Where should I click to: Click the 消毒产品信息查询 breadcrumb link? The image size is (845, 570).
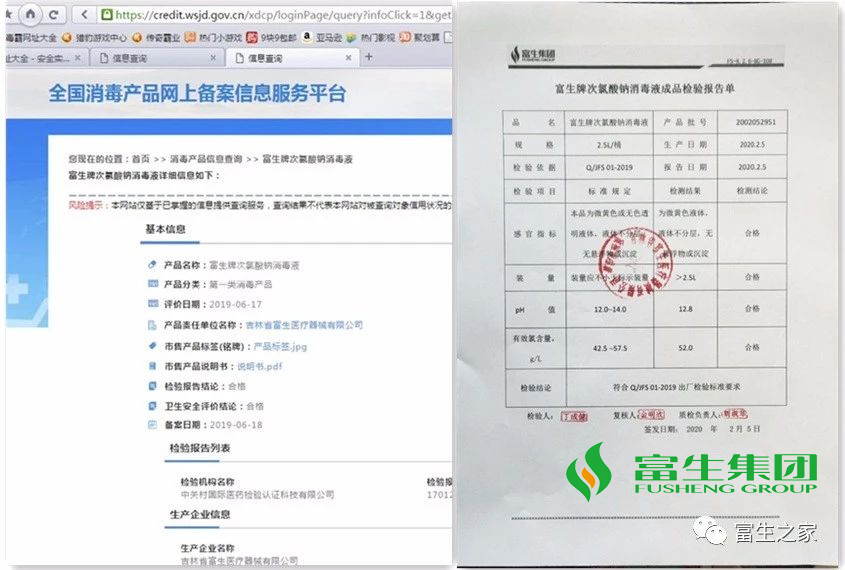[x=204, y=159]
